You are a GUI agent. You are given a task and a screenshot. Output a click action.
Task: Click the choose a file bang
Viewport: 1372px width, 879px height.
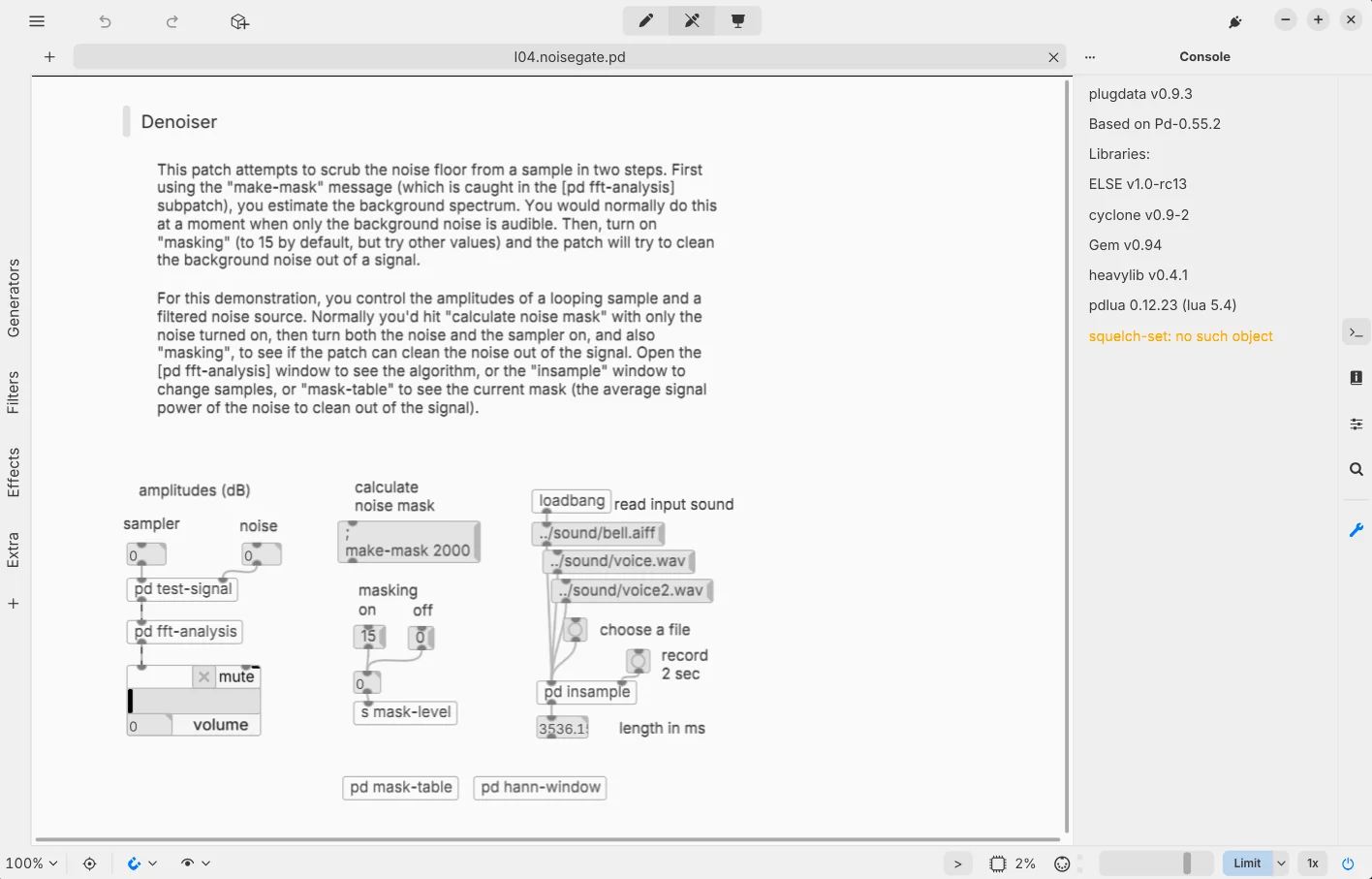click(575, 630)
